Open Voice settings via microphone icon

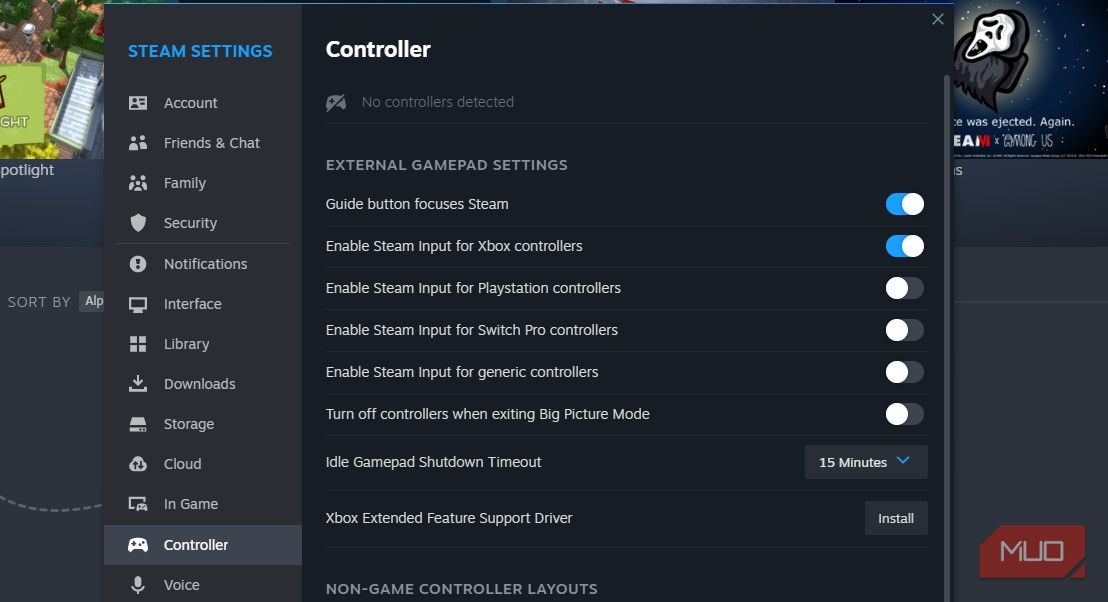tap(138, 584)
